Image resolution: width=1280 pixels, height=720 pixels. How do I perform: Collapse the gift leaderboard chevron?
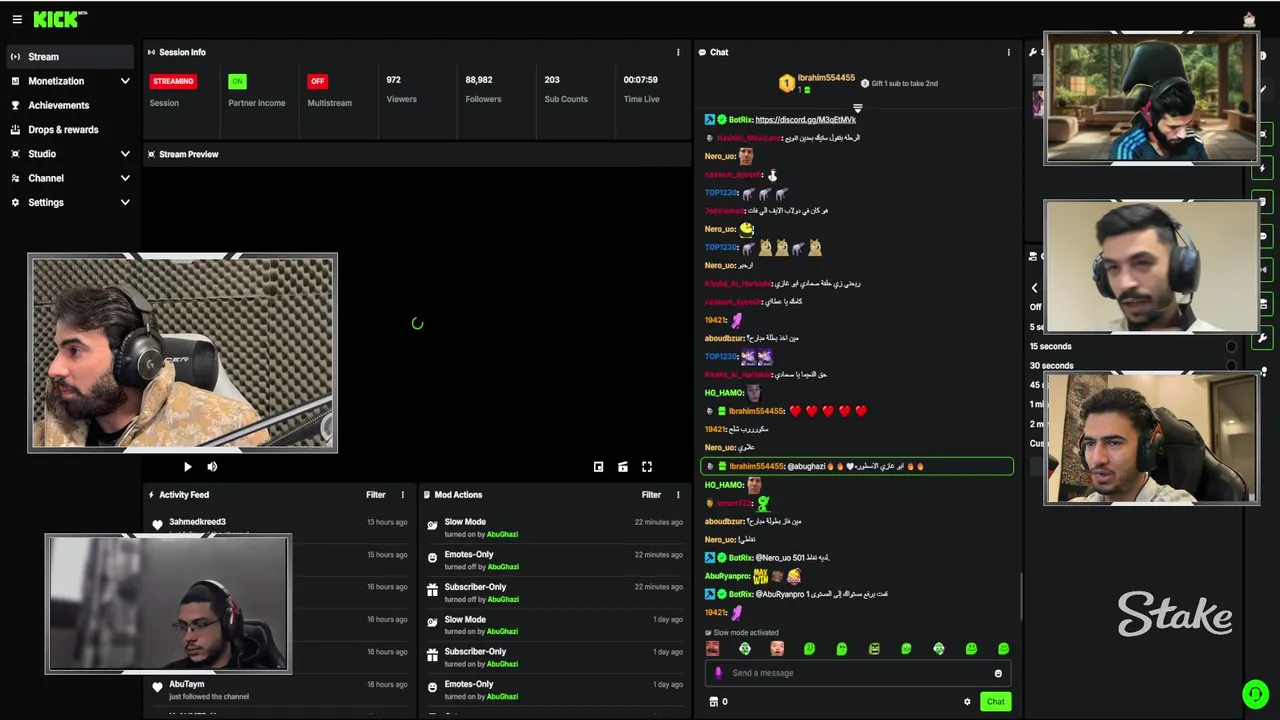click(857, 108)
